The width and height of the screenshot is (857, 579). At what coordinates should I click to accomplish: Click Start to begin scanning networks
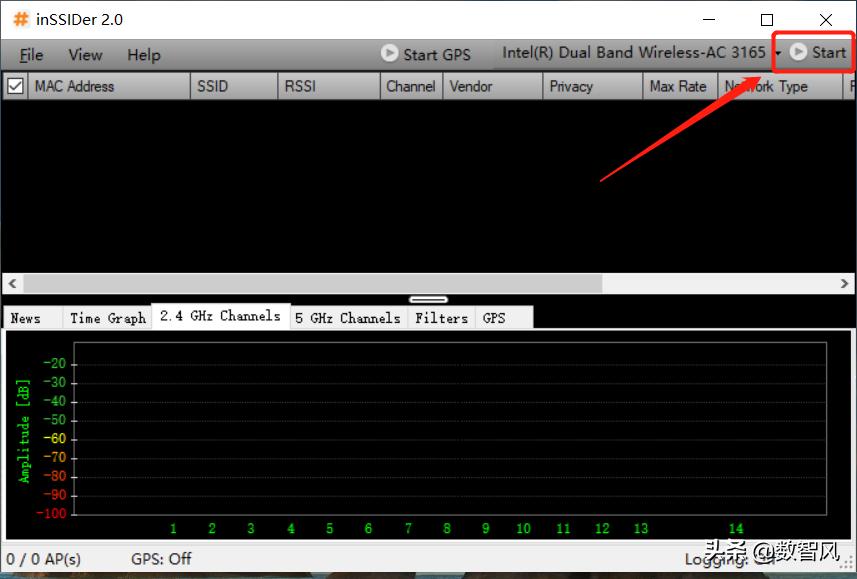click(x=820, y=51)
